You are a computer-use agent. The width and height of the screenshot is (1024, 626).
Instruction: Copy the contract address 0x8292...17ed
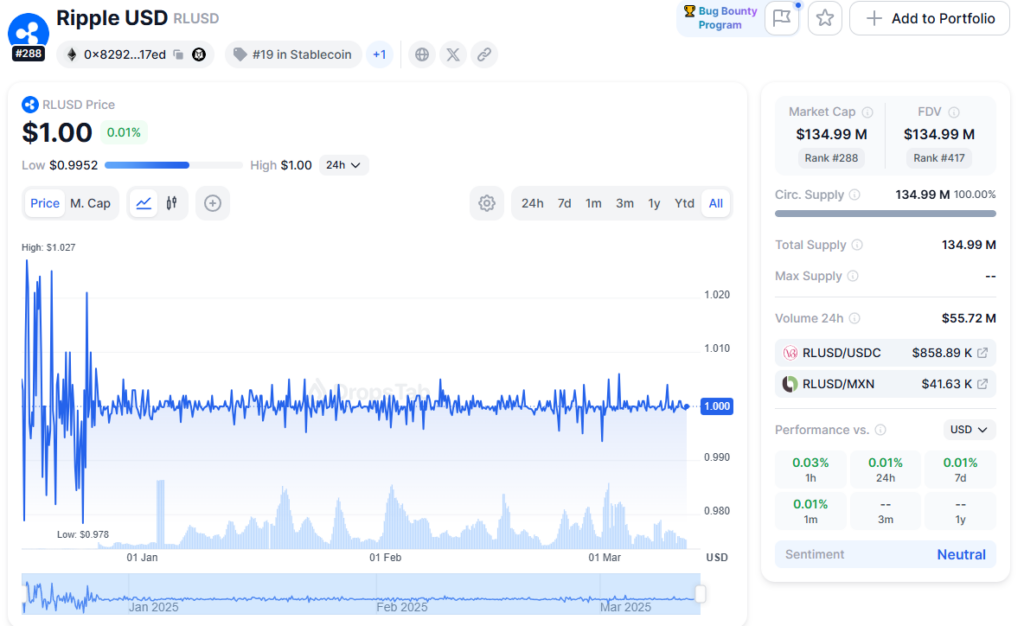(178, 55)
